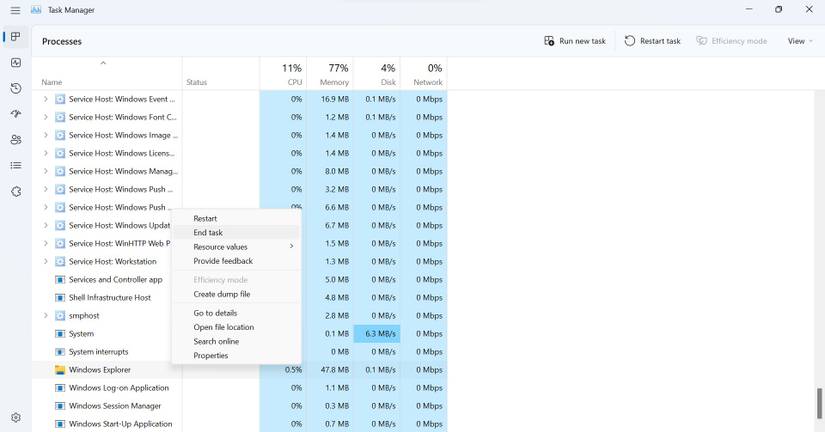Click the Run new task button
Image resolution: width=825 pixels, height=432 pixels.
575,41
